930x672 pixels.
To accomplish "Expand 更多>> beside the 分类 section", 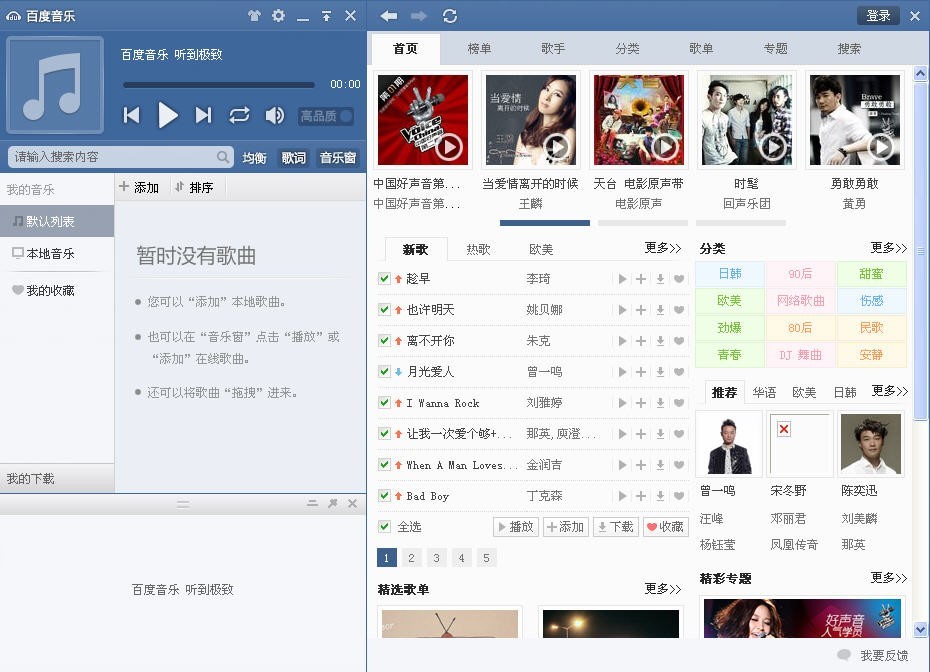I will (x=888, y=248).
